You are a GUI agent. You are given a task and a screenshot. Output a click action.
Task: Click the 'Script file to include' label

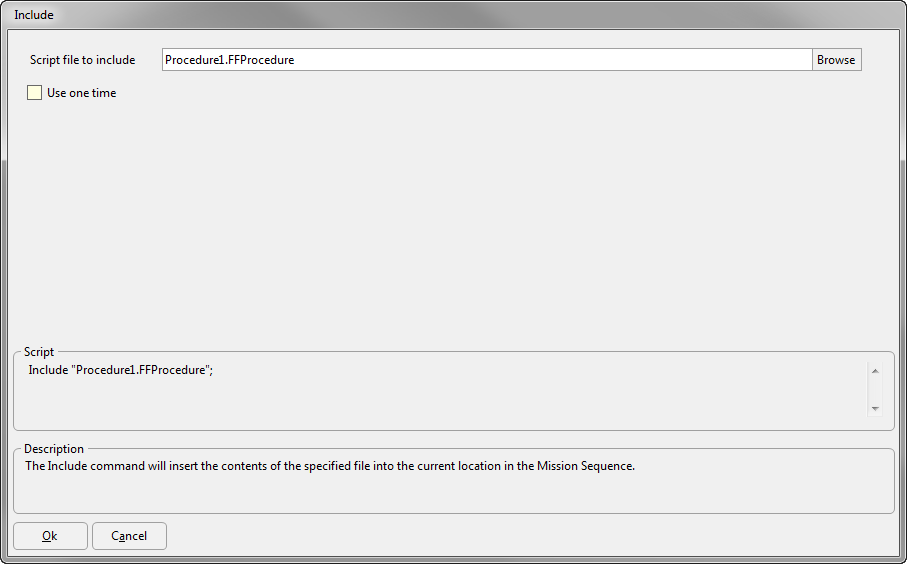coord(83,60)
